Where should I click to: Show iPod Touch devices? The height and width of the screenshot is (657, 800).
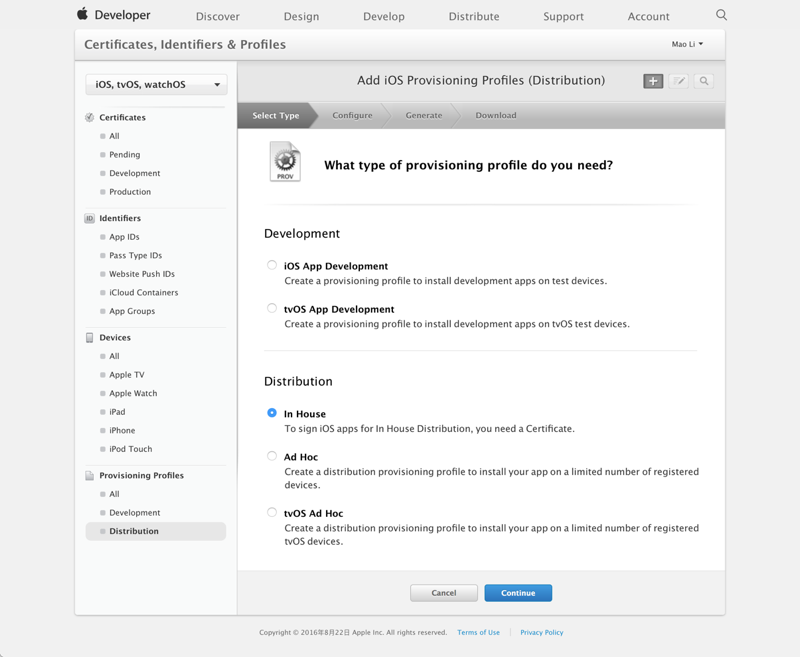point(131,449)
